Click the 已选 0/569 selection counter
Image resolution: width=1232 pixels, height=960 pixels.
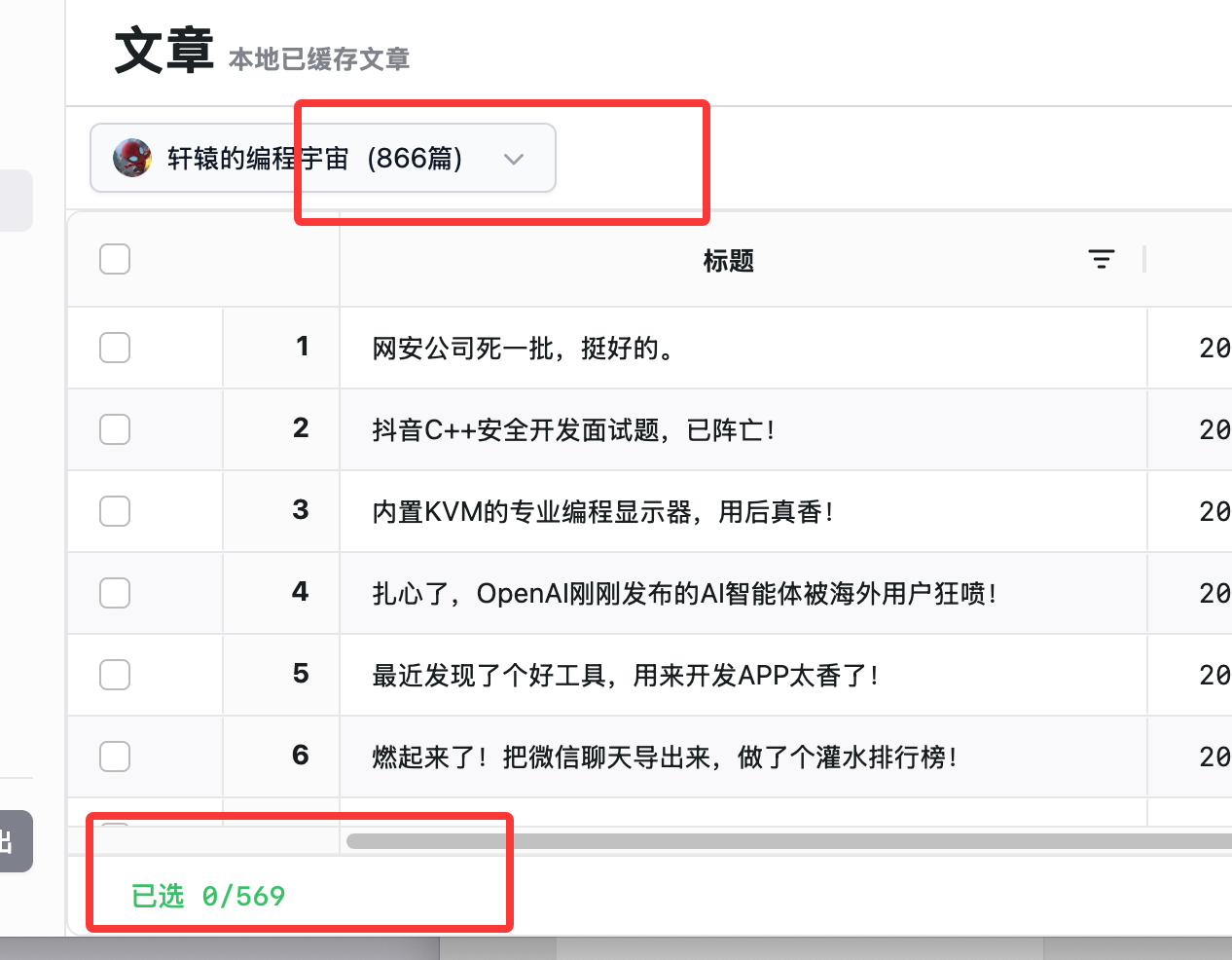(x=208, y=896)
